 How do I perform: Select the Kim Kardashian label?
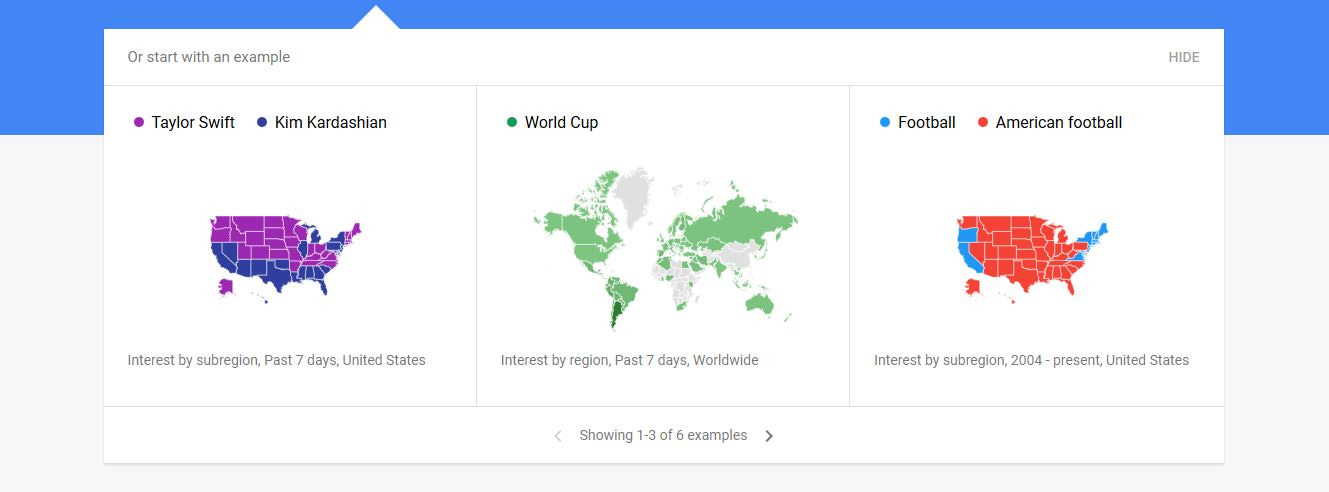pos(331,122)
